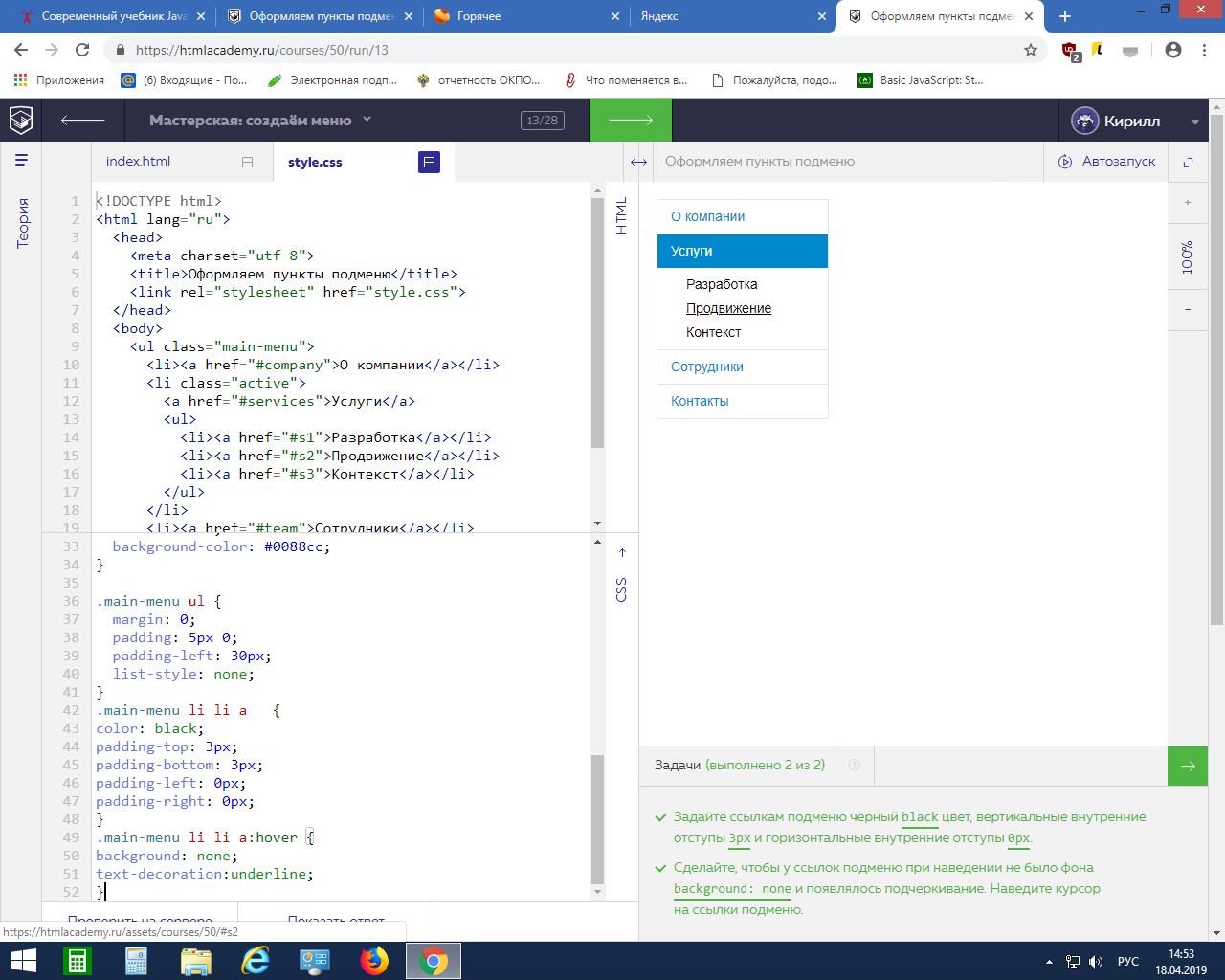Screen dimensions: 1225x980
Task: Toggle style.css editor layout icon
Action: point(429,162)
